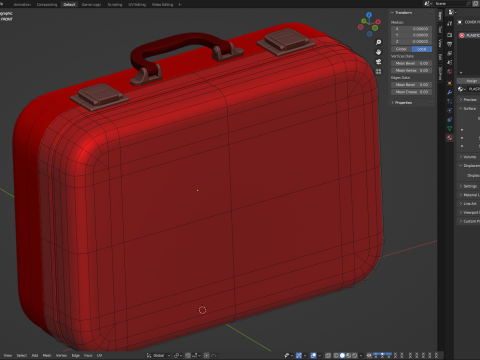Open the Output properties tab icon
The height and width of the screenshot is (360, 480).
449,44
